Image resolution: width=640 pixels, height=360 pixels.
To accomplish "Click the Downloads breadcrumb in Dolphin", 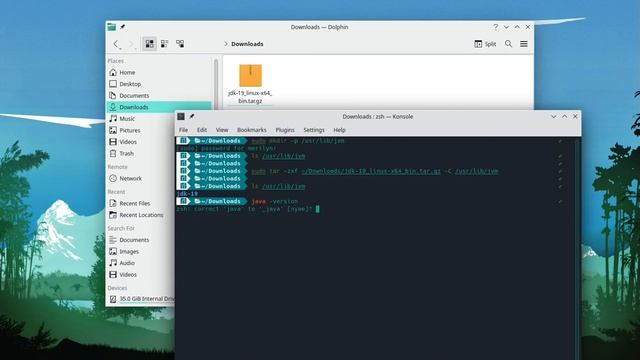I will [x=247, y=44].
